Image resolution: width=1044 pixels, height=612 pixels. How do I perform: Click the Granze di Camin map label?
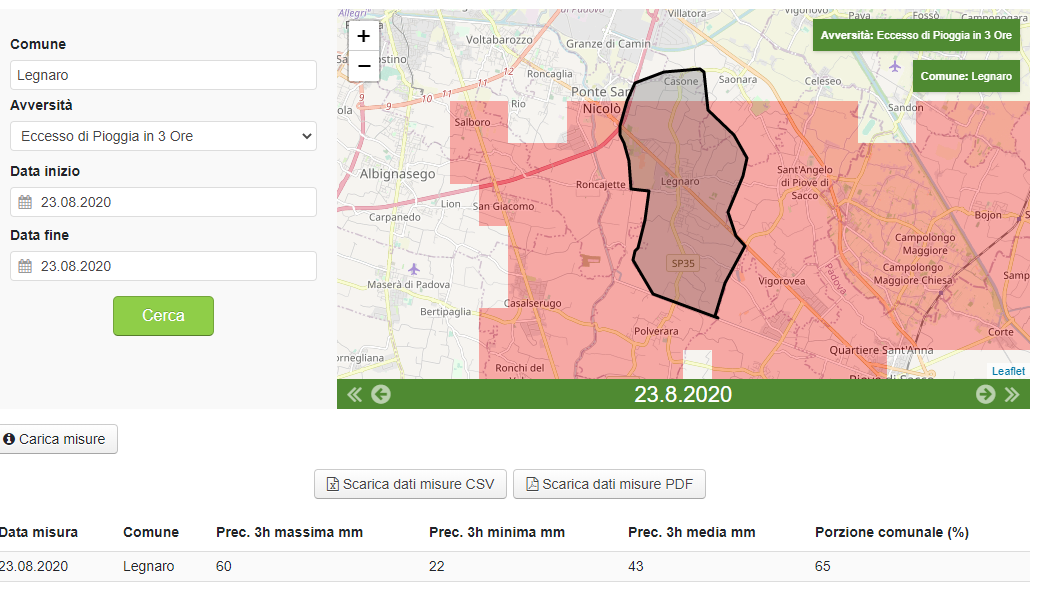pos(609,44)
